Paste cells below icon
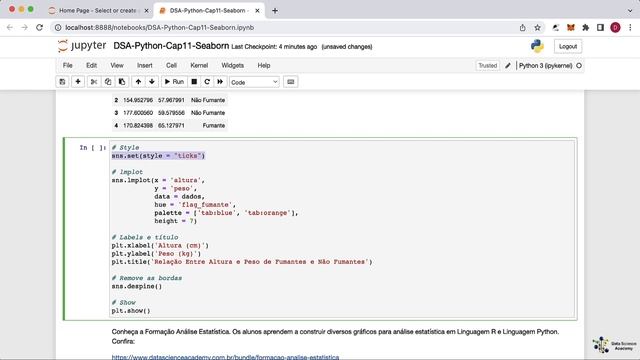Screen dimensions: 640x360 point(122,82)
